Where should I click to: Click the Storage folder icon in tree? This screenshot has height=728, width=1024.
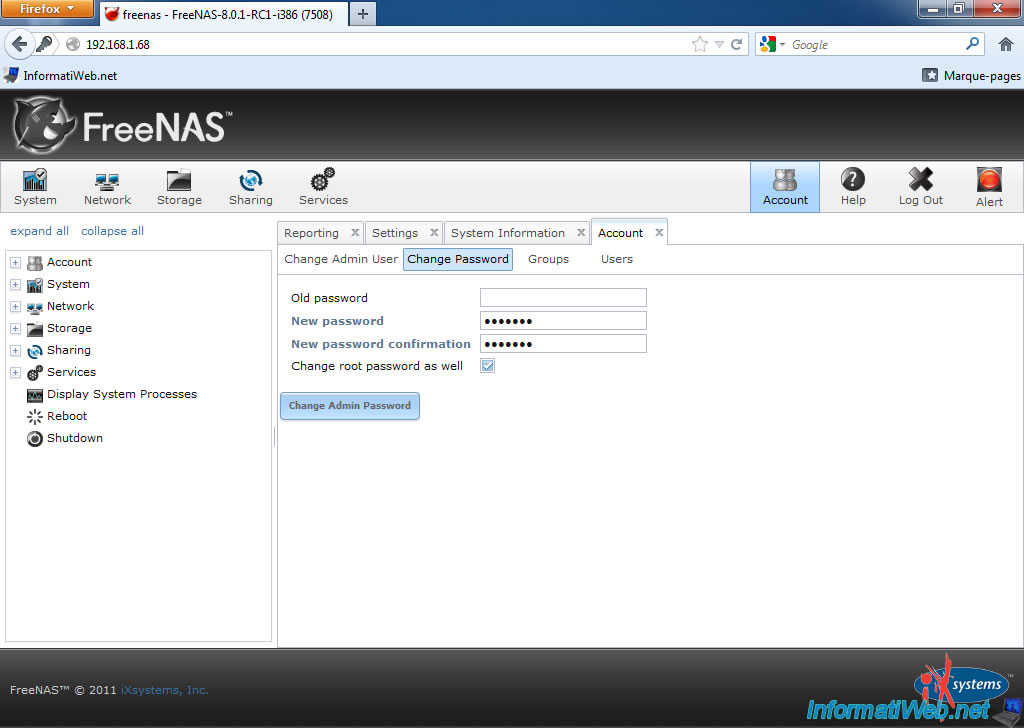point(35,328)
